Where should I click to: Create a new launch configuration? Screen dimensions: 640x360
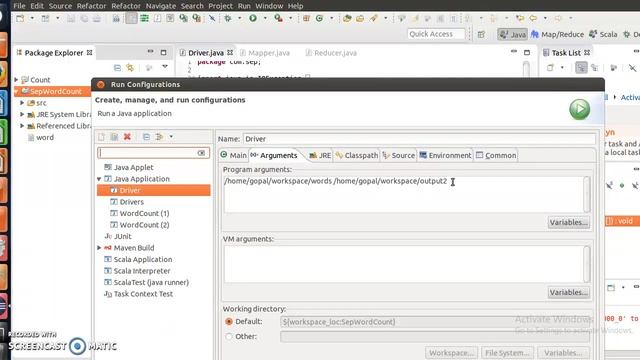[x=101, y=137]
